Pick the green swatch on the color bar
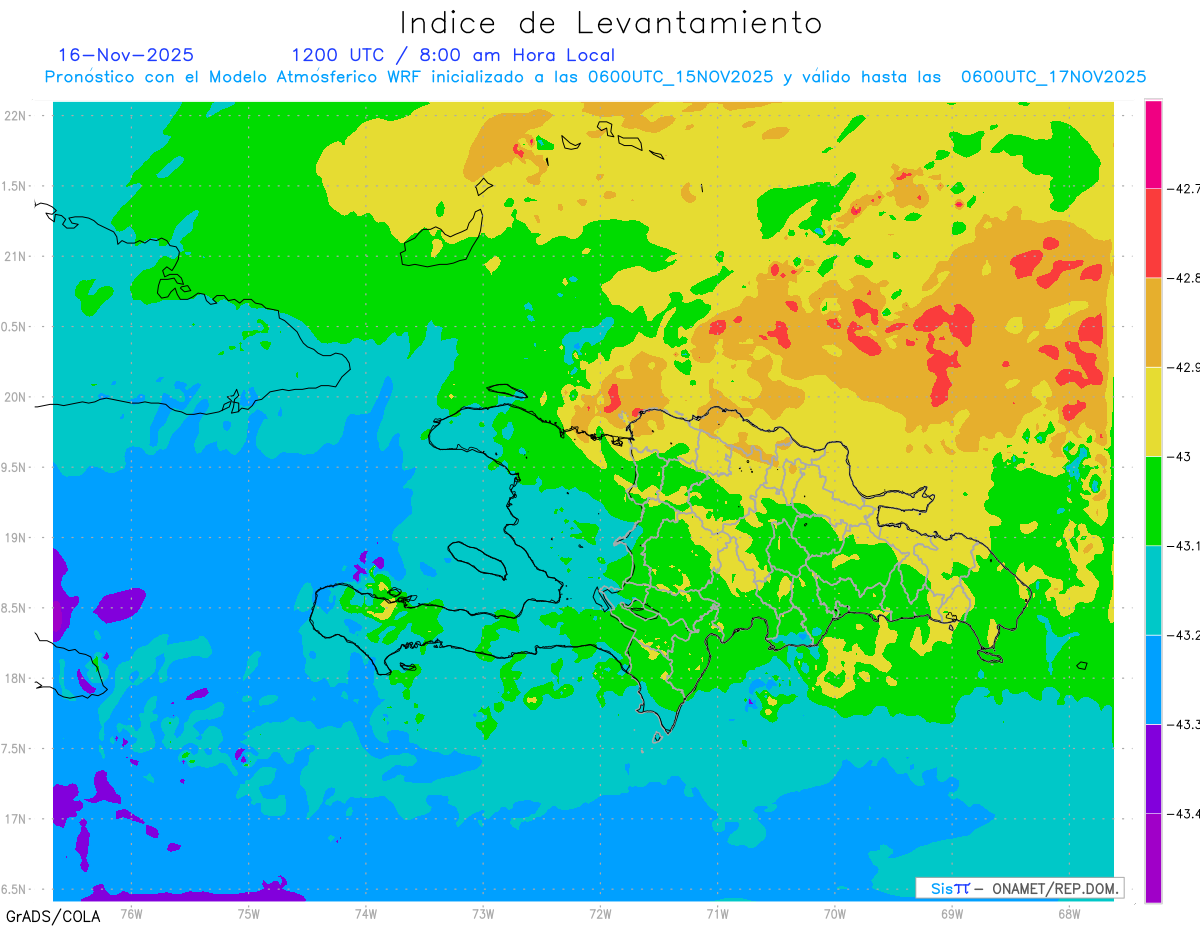Image resolution: width=1200 pixels, height=927 pixels. tap(1153, 501)
